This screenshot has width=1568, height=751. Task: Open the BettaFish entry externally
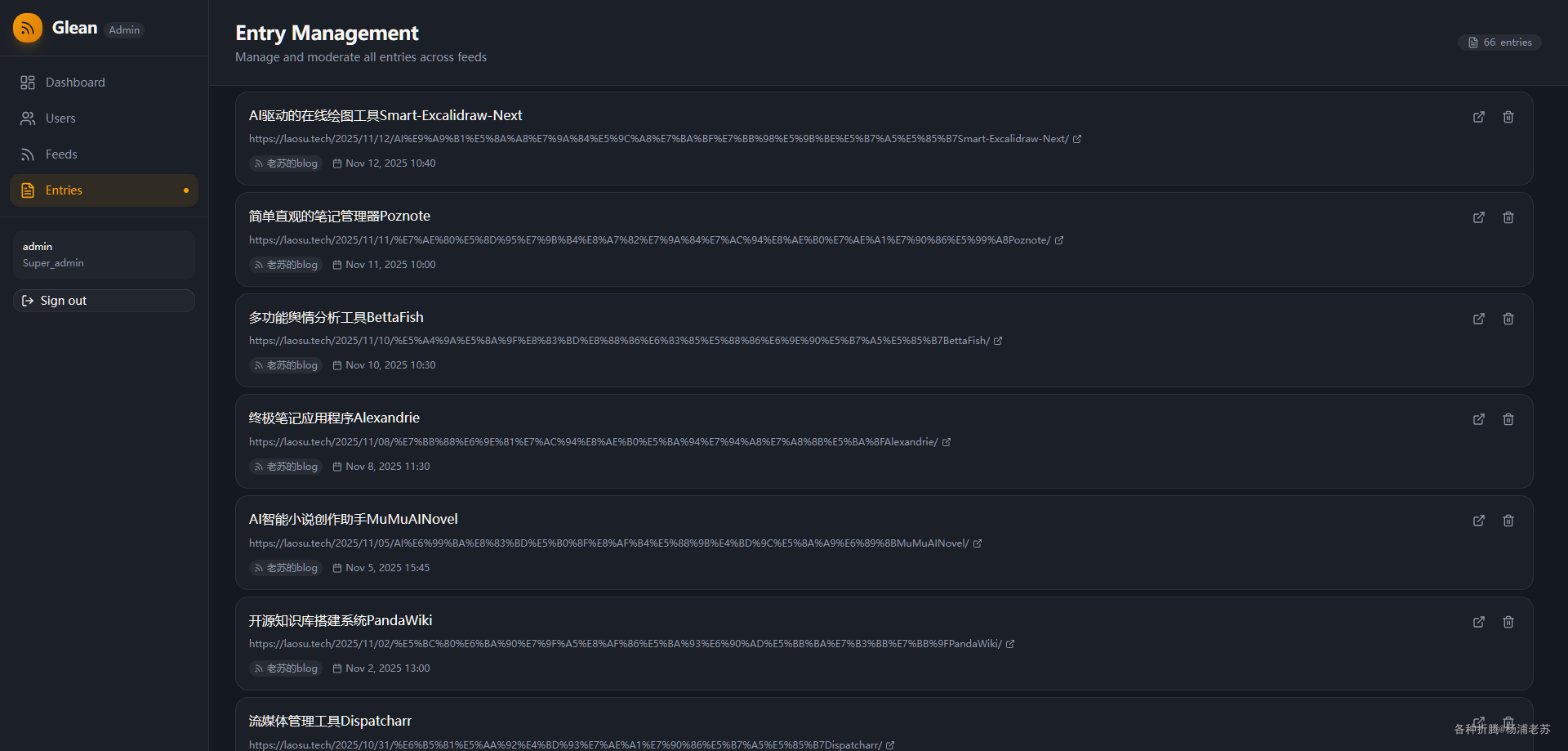pyautogui.click(x=1479, y=319)
